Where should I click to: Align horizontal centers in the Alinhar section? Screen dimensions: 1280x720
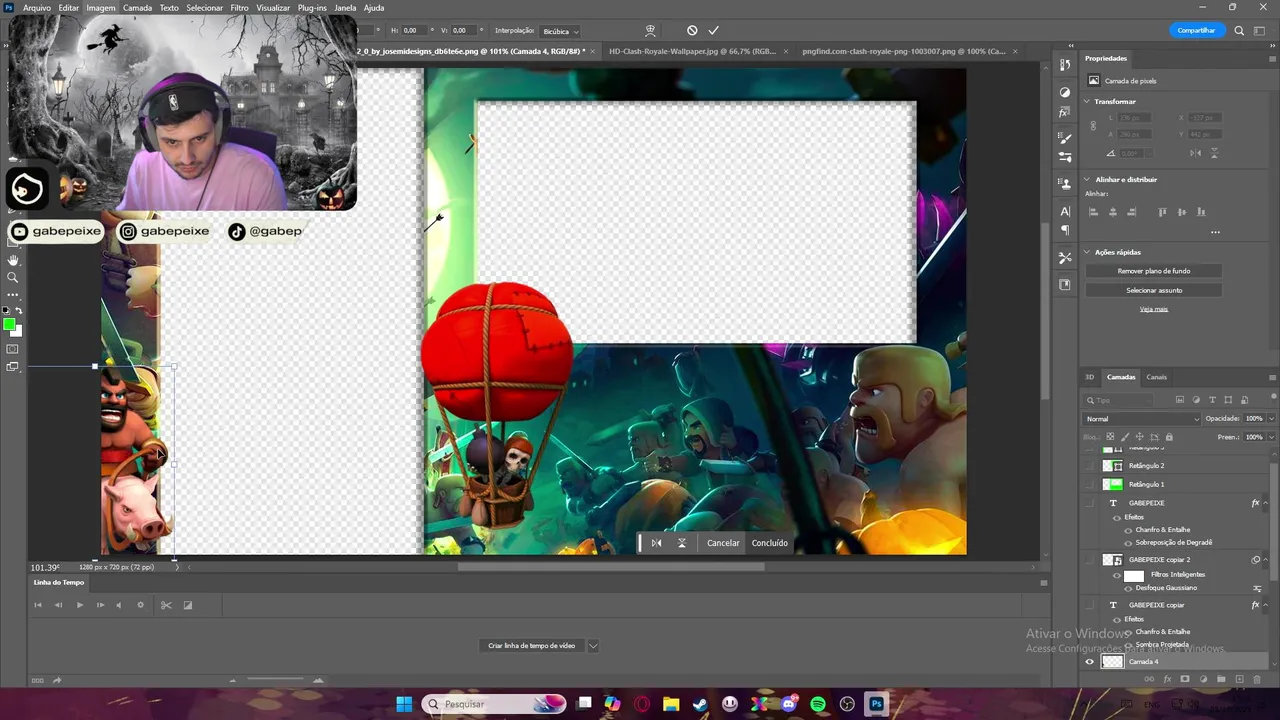(1113, 212)
